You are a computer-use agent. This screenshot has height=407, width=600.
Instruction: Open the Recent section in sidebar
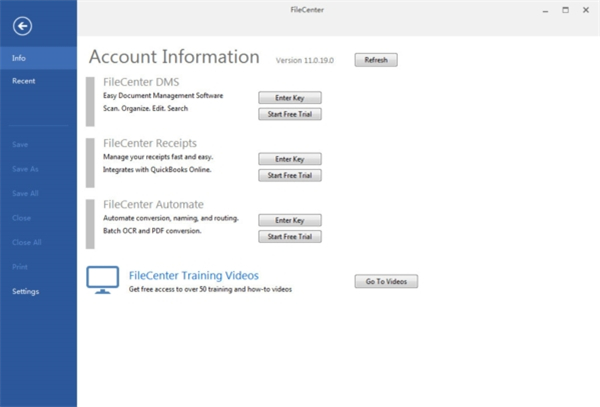24,80
